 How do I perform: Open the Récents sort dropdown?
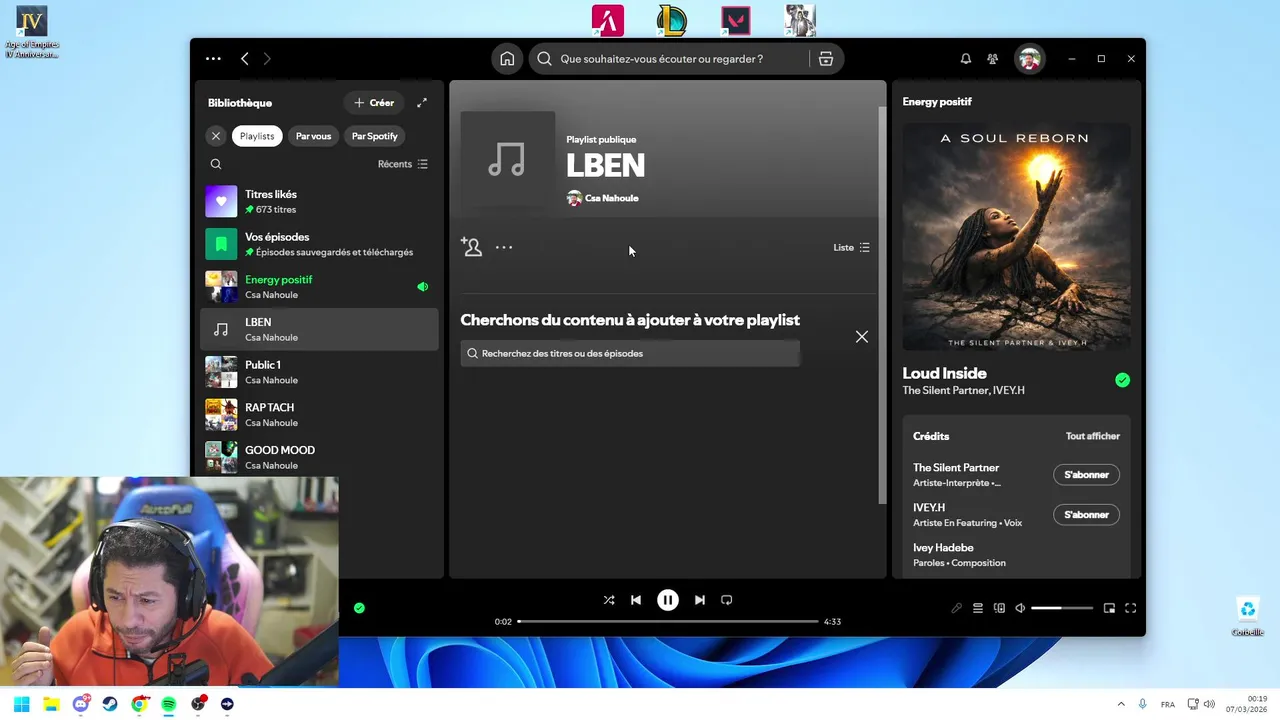tap(403, 164)
